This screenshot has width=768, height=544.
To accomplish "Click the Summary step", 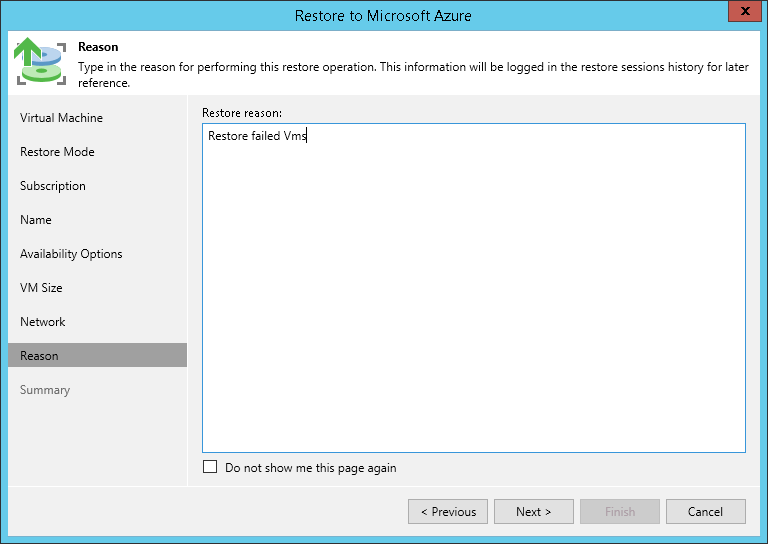I will (45, 390).
